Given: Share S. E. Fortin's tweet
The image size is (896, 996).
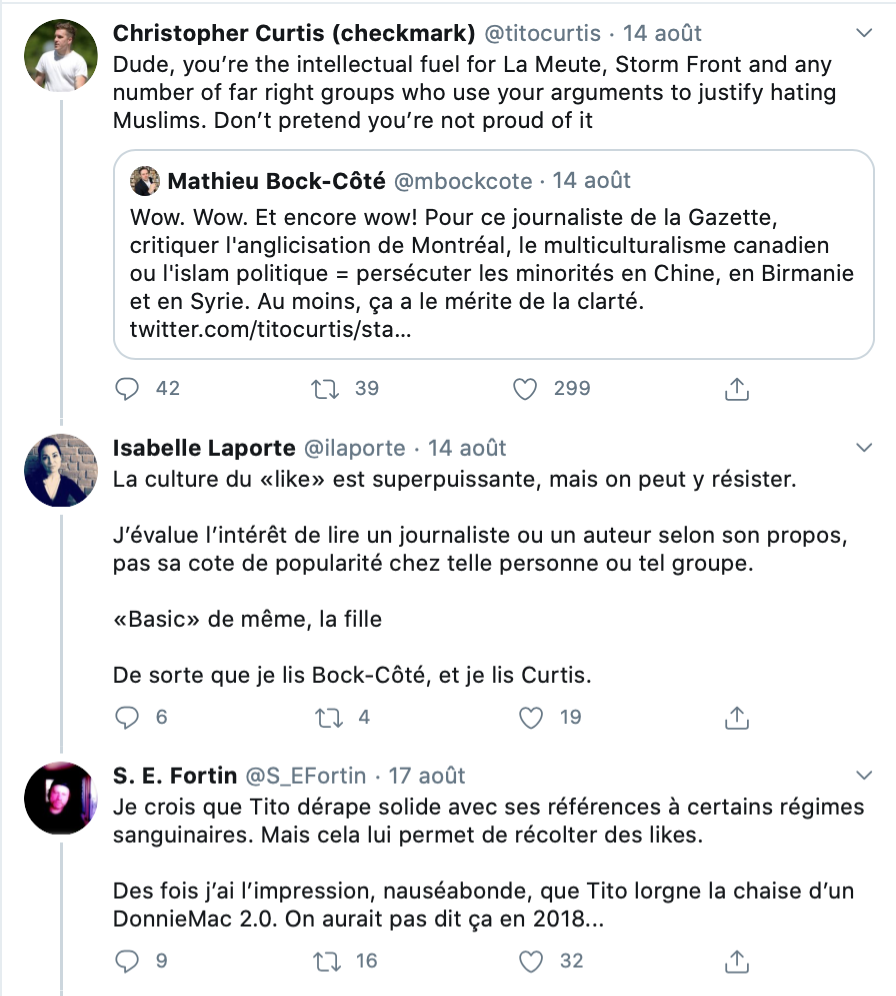Looking at the screenshot, I should click(x=736, y=961).
